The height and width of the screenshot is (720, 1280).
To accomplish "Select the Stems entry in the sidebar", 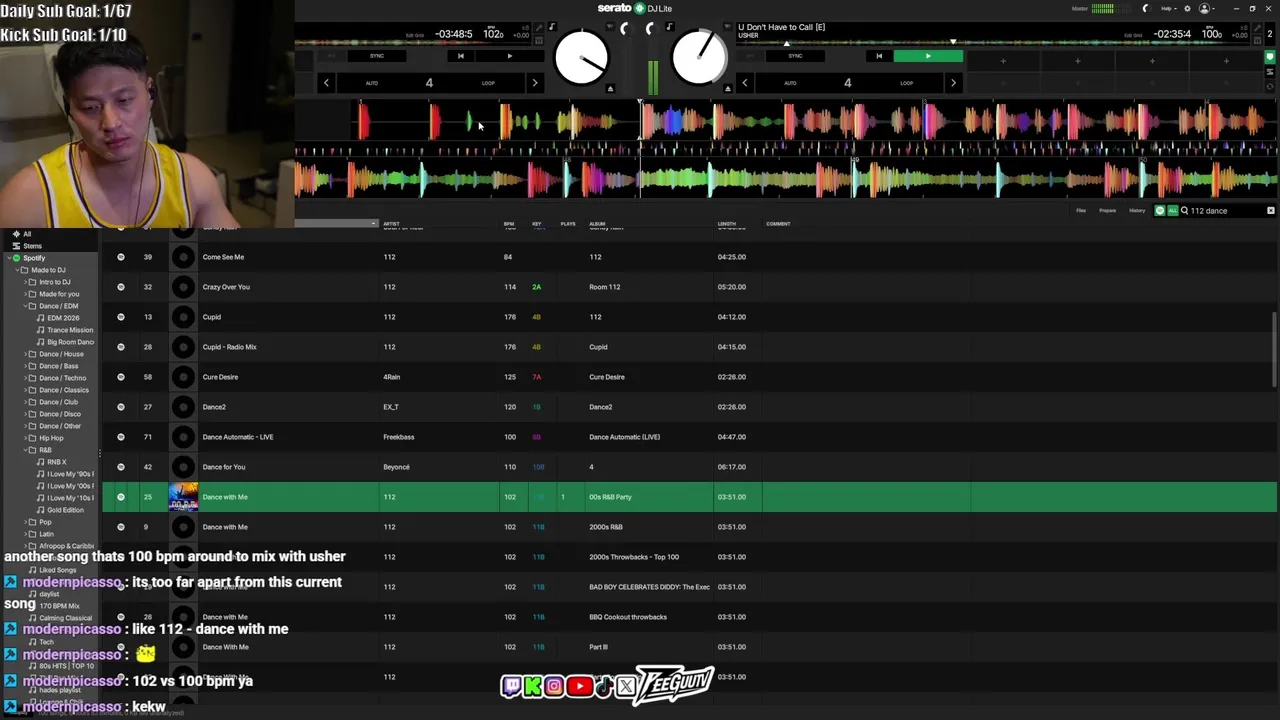I will pyautogui.click(x=33, y=246).
